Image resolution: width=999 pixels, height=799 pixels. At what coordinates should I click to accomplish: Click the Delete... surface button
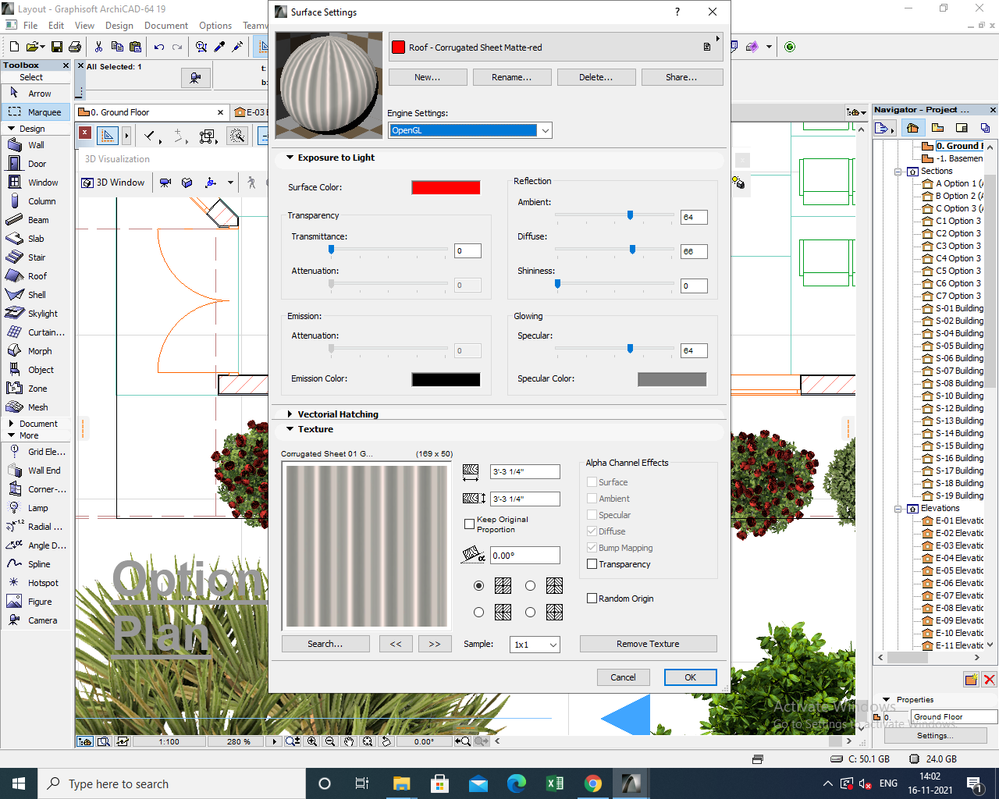[596, 77]
